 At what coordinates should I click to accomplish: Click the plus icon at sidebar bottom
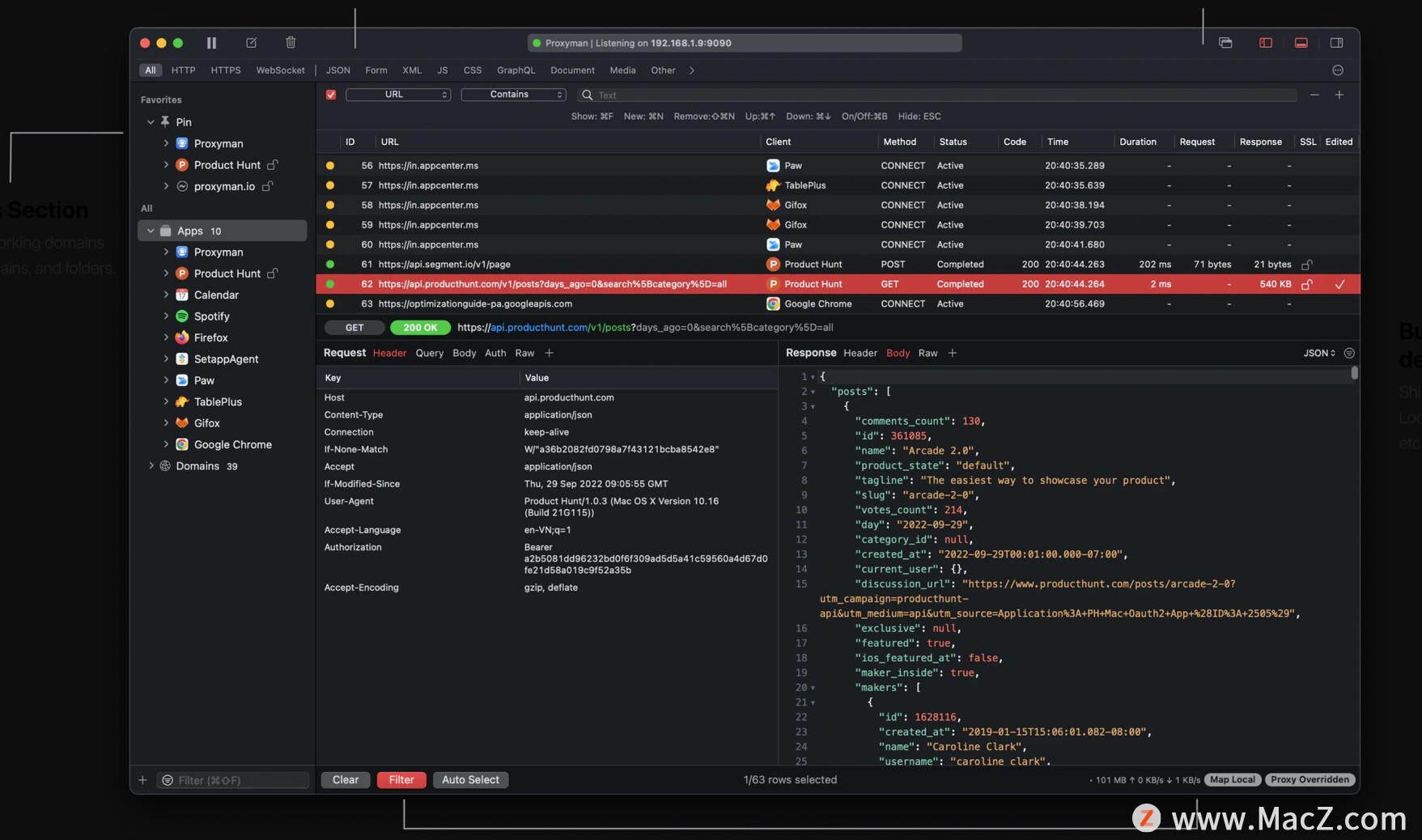click(x=142, y=780)
